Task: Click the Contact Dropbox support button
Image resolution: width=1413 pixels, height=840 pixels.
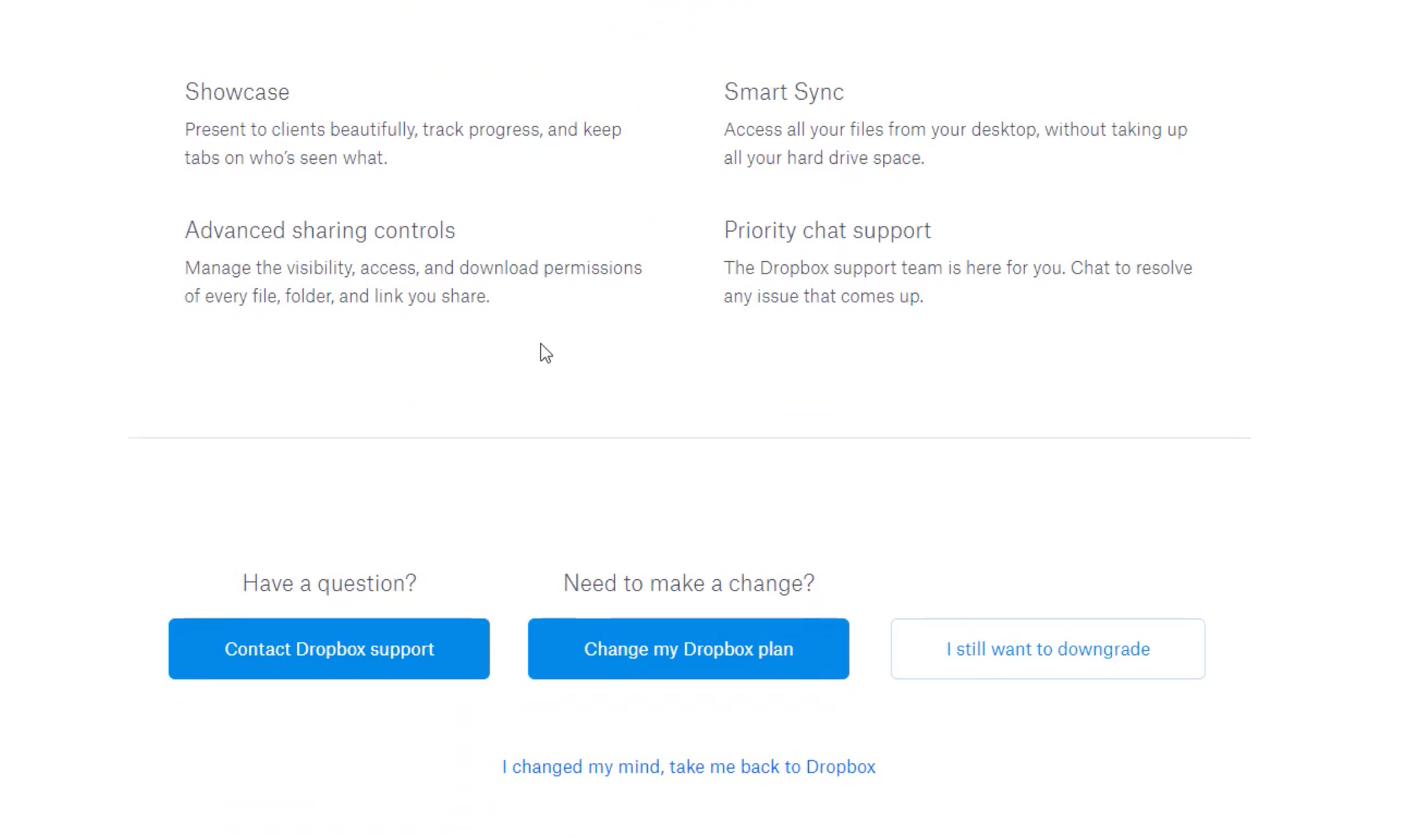Action: (x=329, y=649)
